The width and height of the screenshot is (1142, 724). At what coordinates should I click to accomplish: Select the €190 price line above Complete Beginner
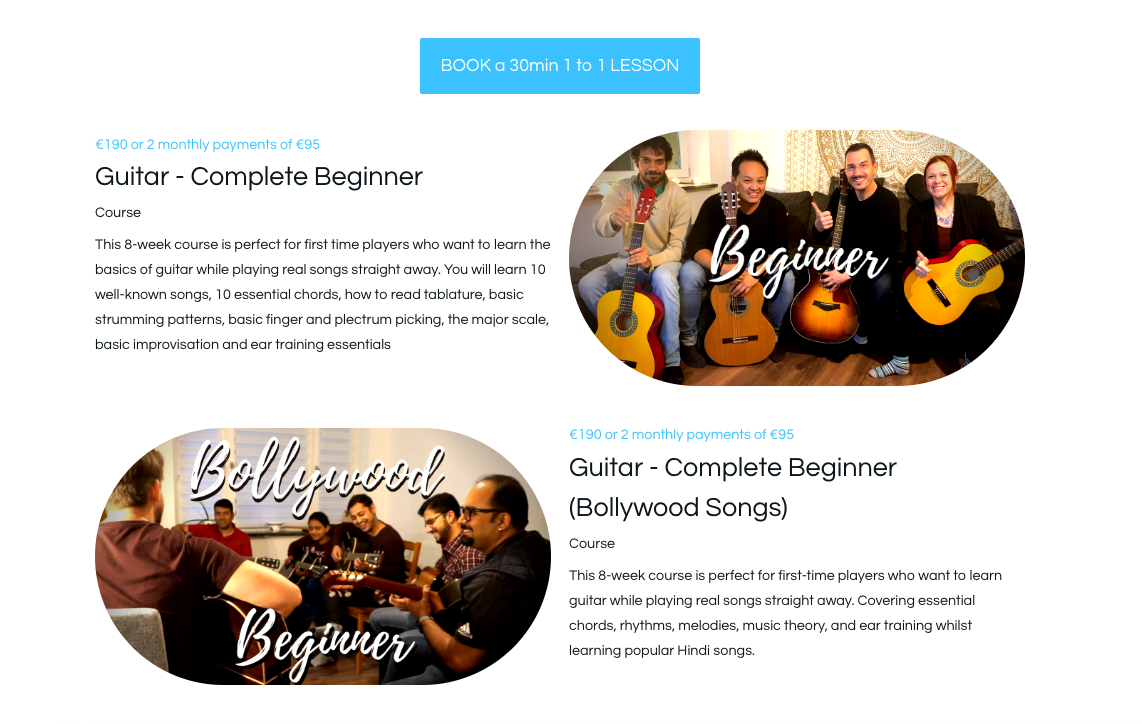(208, 144)
